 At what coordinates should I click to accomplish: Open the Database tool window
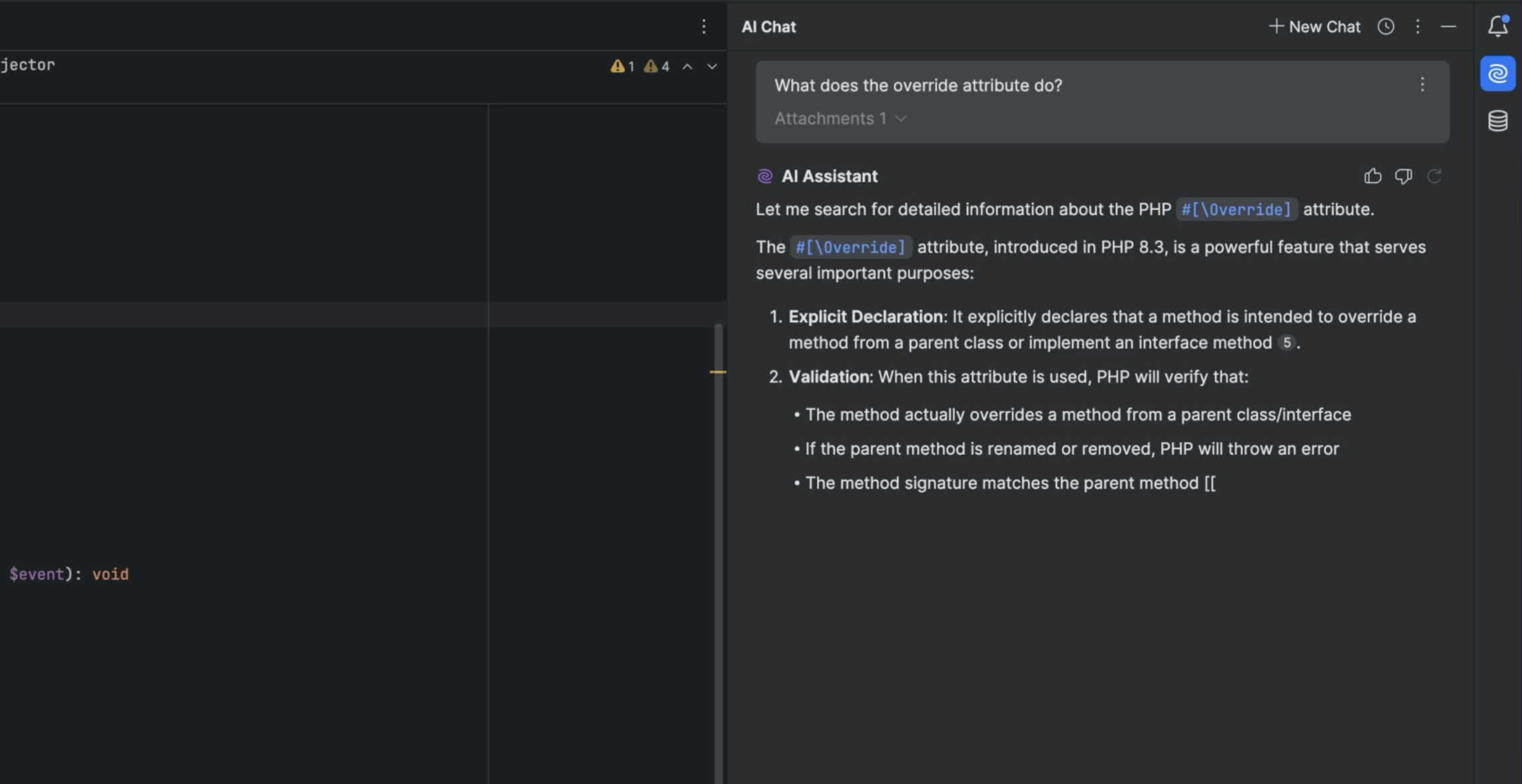1497,120
